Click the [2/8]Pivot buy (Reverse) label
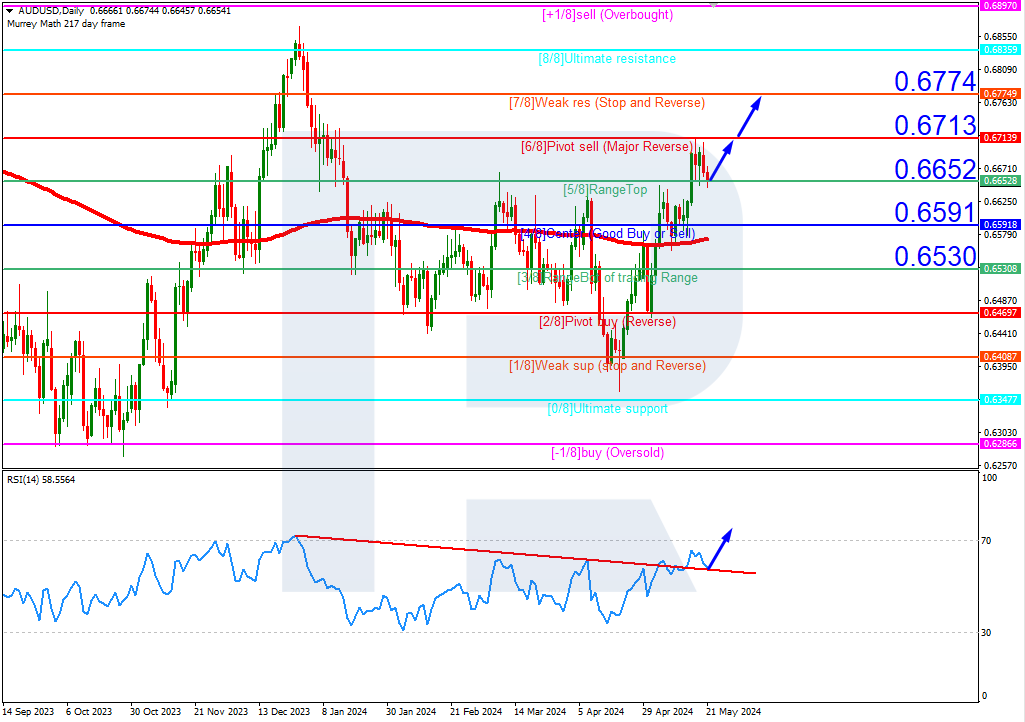Image resolution: width=1025 pixels, height=722 pixels. pos(607,322)
